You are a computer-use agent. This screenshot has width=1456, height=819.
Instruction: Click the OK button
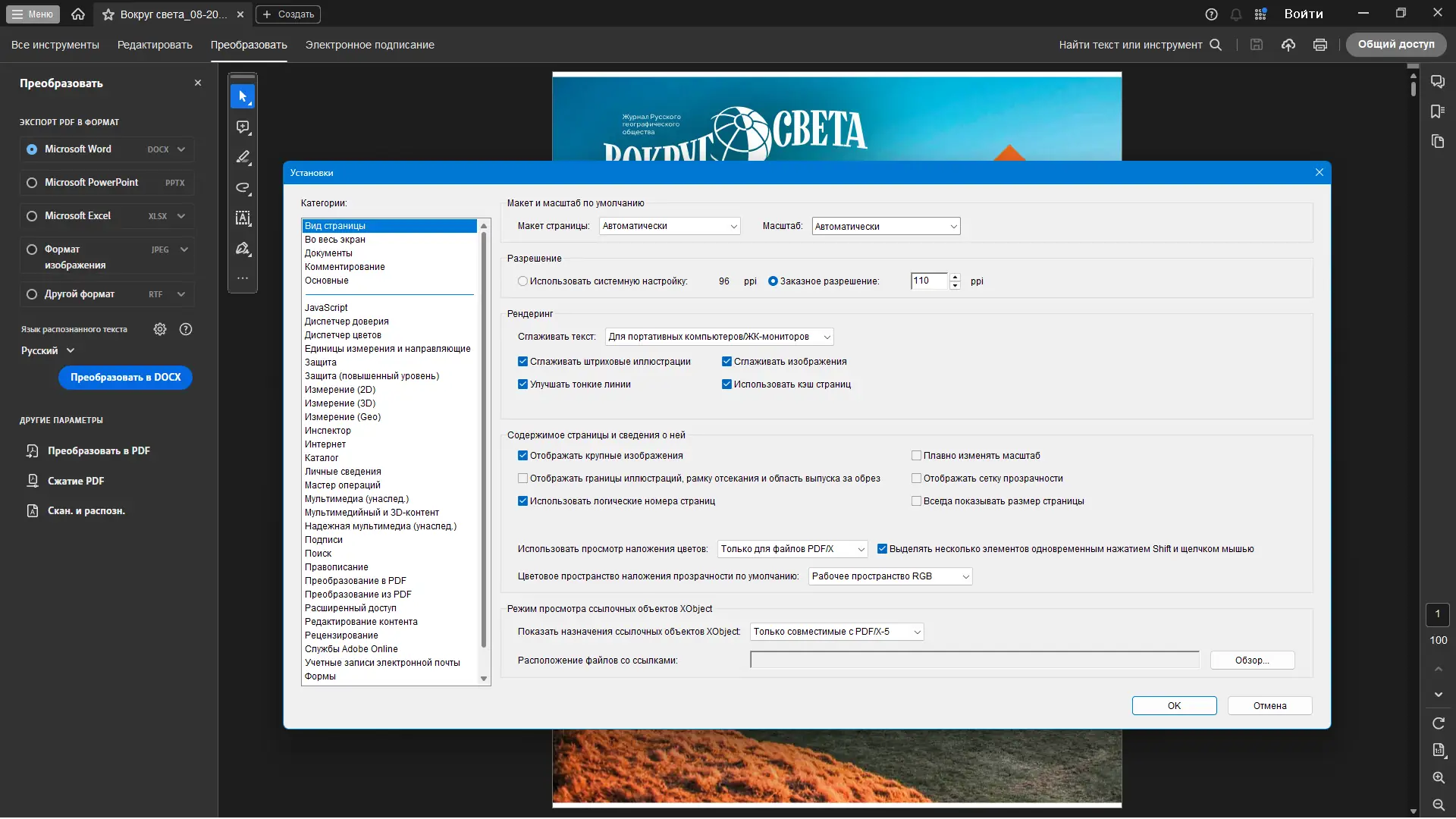(1174, 706)
